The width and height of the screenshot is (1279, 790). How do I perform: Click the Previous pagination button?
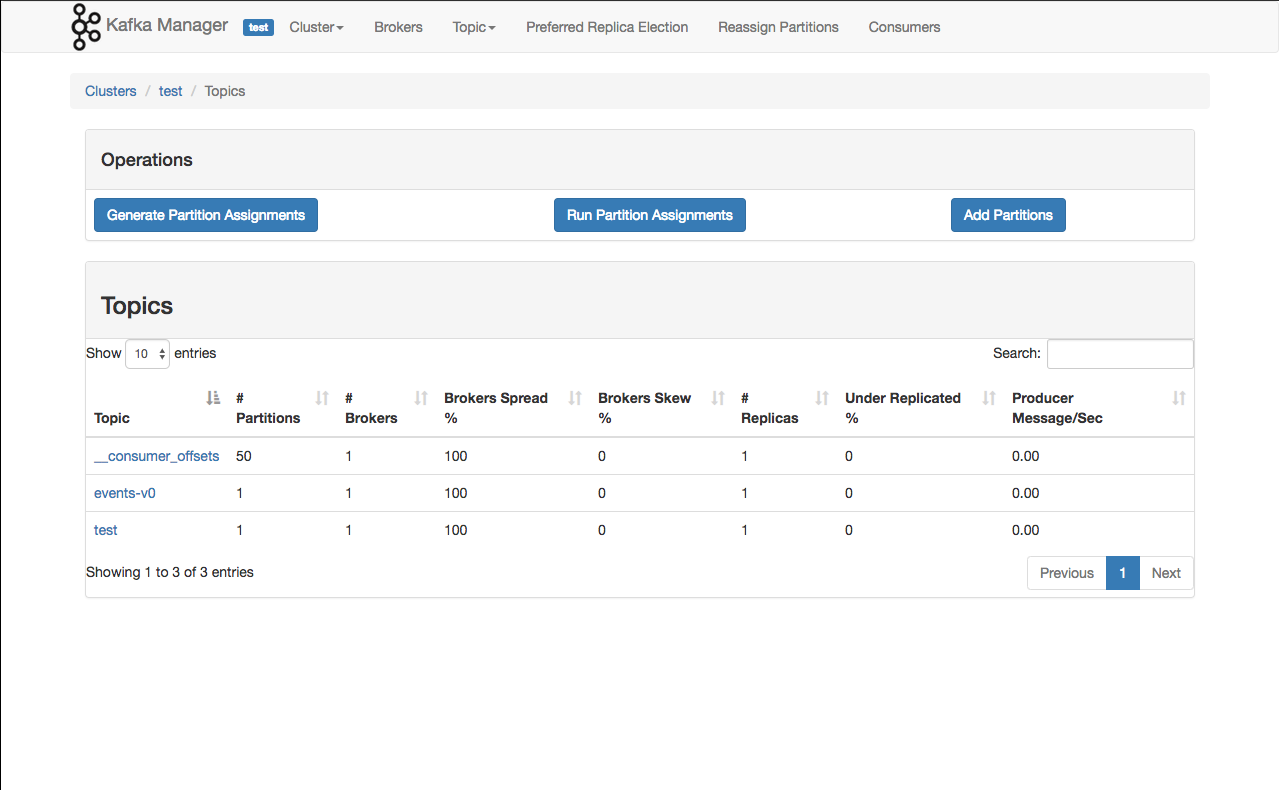[1067, 573]
